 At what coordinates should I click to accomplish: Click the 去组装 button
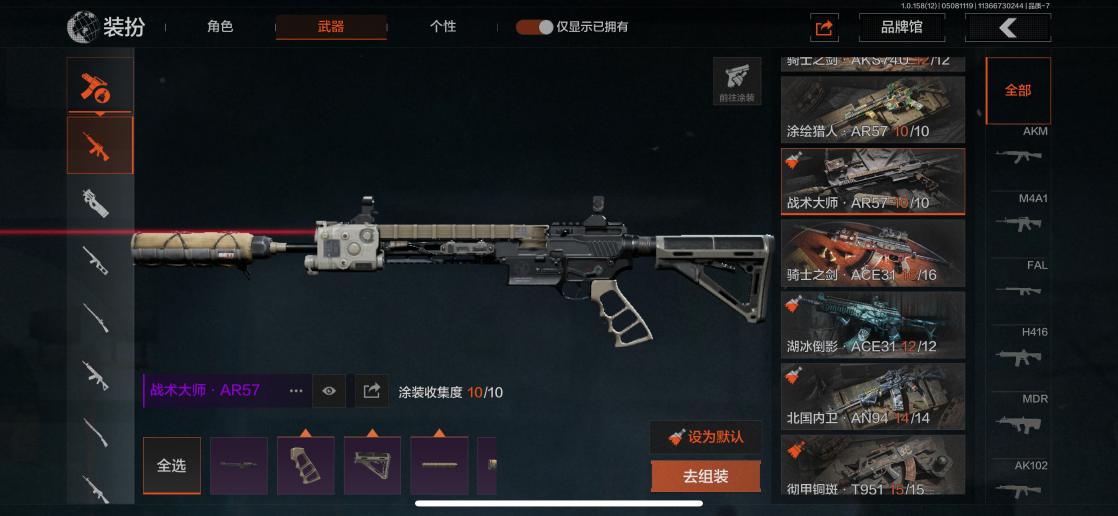pyautogui.click(x=706, y=476)
